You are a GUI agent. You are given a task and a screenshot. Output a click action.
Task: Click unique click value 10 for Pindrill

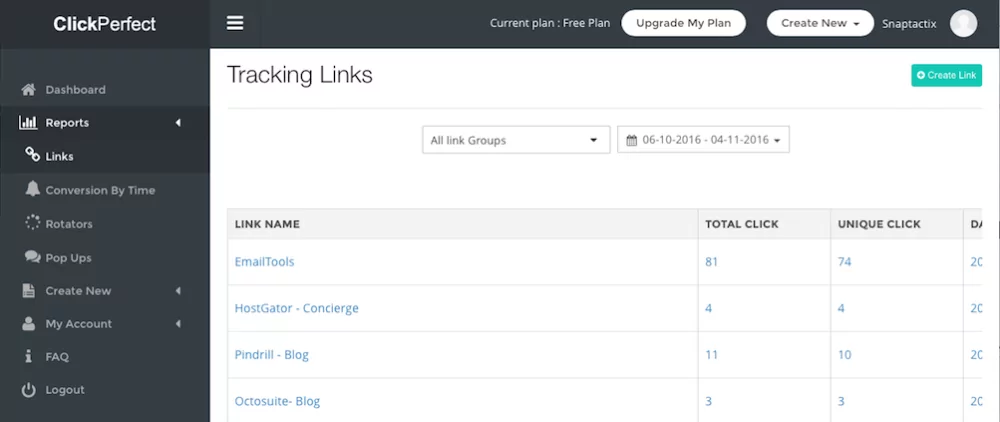(844, 354)
